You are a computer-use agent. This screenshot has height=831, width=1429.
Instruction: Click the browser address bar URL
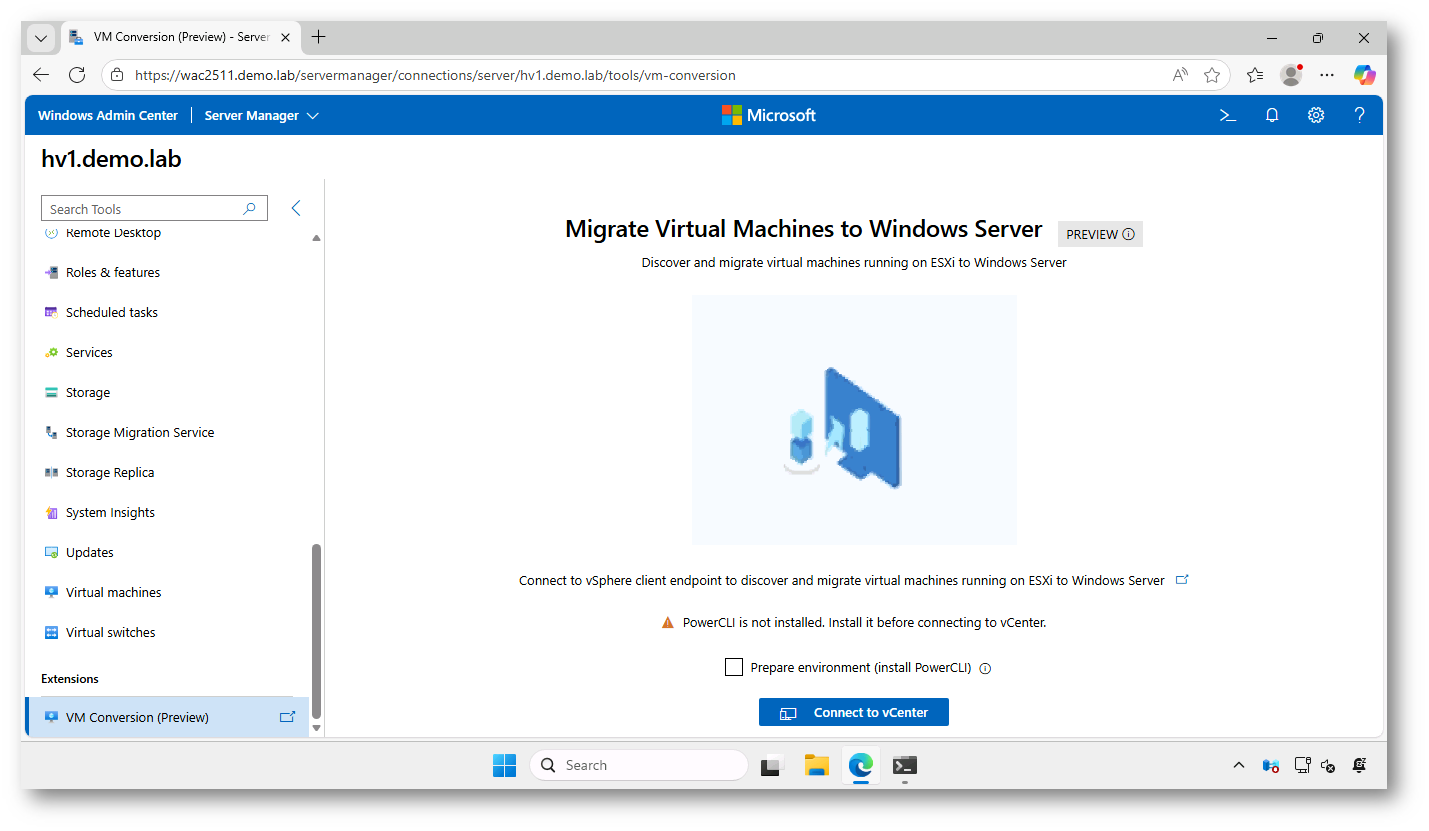click(x=435, y=75)
